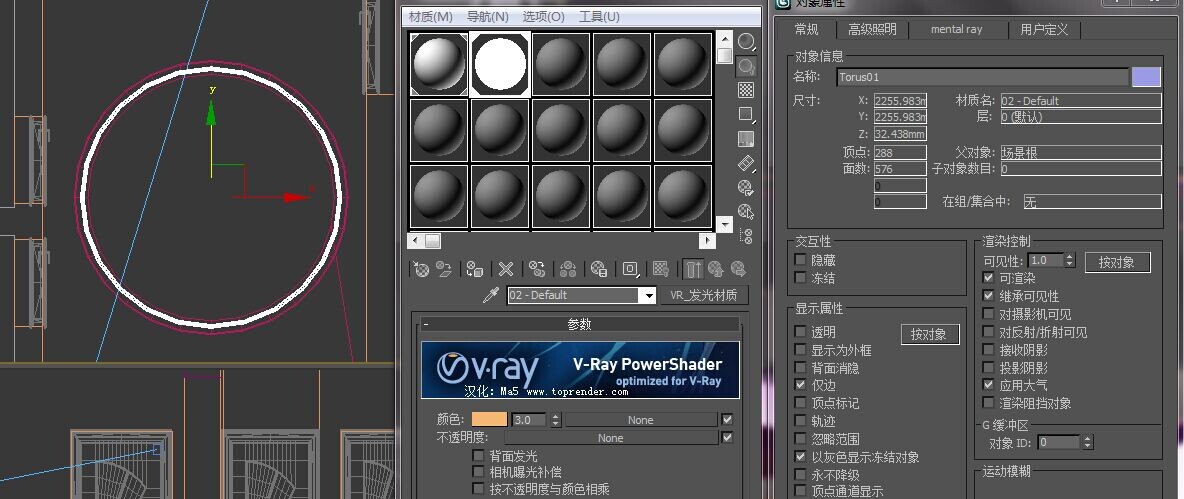Click the orange 颜色 swatch

click(489, 420)
